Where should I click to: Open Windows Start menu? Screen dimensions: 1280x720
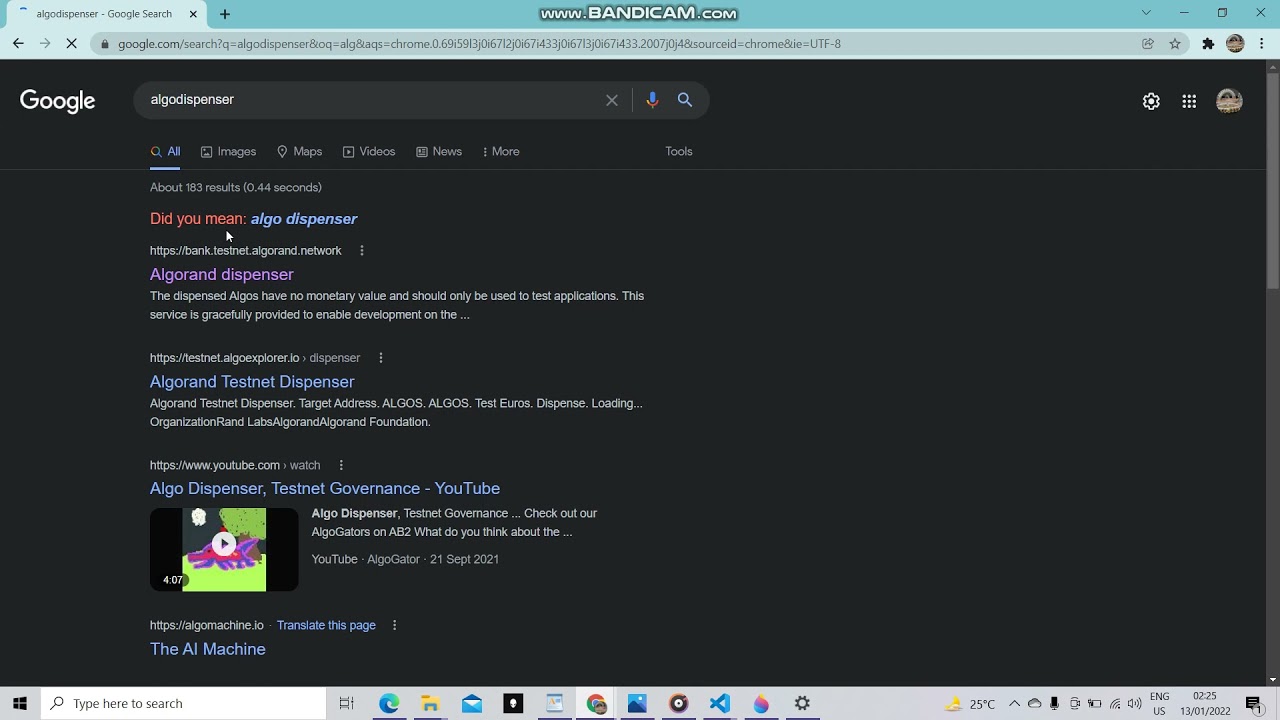coord(20,703)
